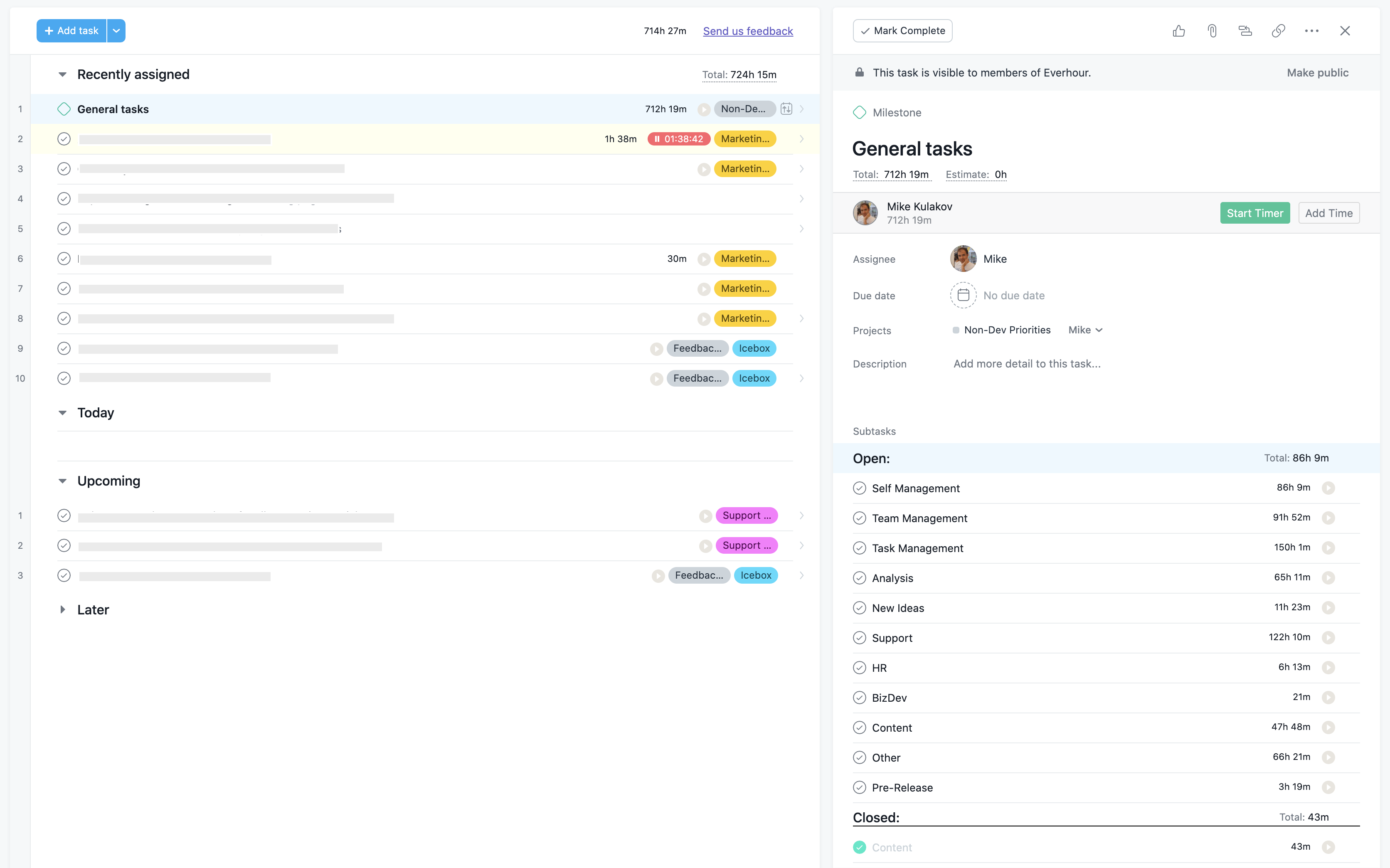Uncheck the closed Content subtask
Image resolution: width=1390 pixels, height=868 pixels.
pyautogui.click(x=859, y=847)
